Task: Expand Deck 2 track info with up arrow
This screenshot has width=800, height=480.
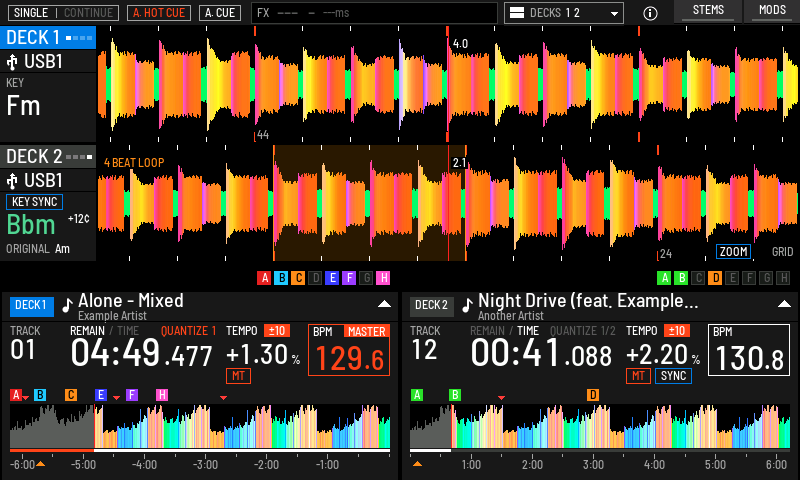Action: [784, 304]
